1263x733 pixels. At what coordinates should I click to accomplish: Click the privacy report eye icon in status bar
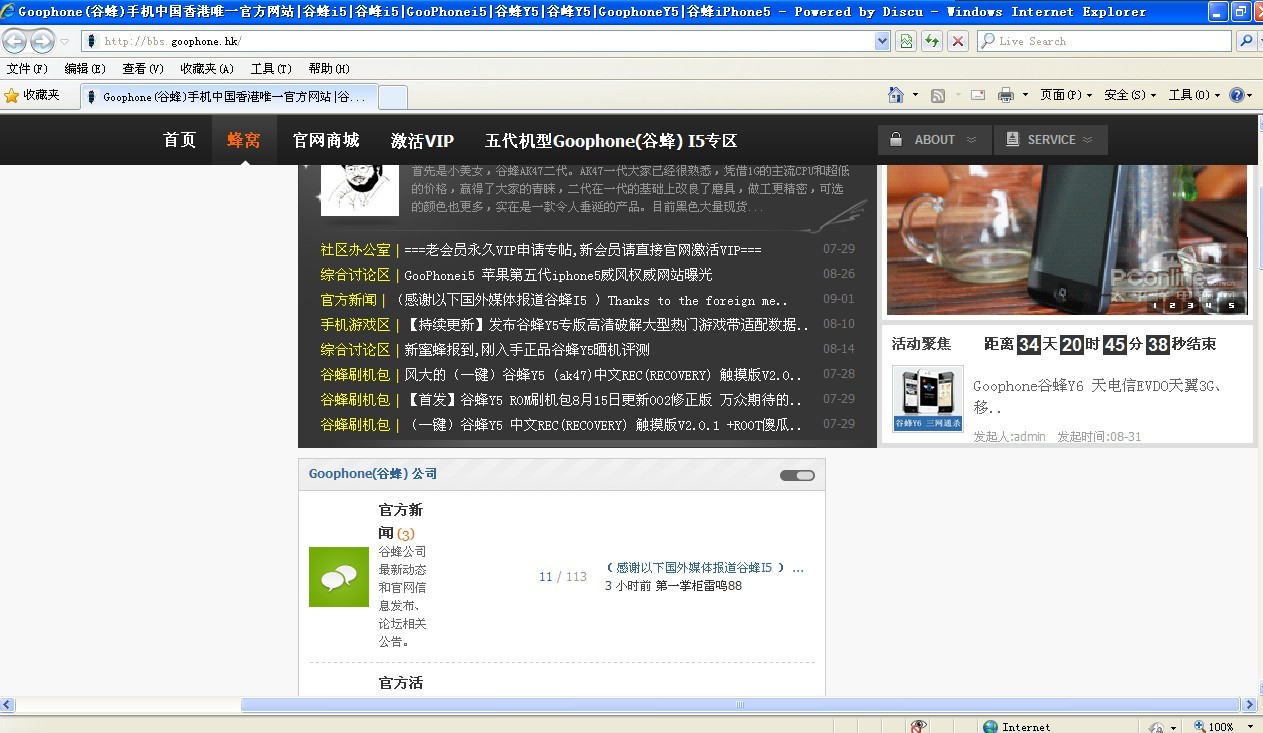(x=918, y=727)
